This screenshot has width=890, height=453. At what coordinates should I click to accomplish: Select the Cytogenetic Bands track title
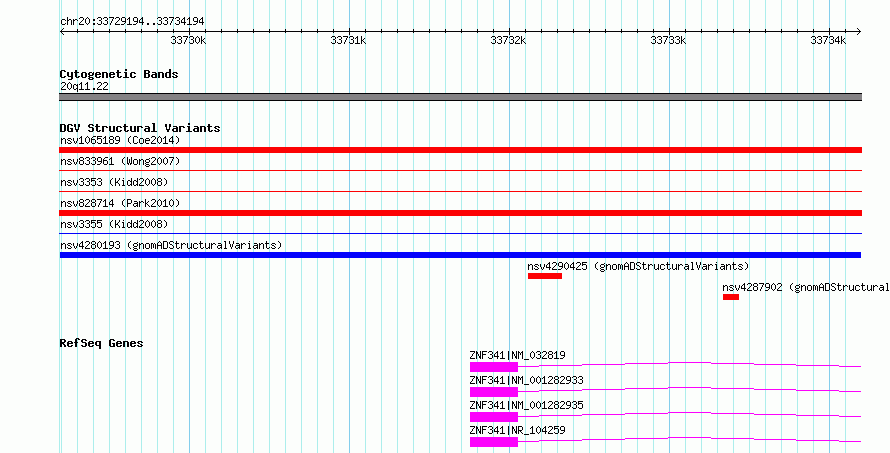click(119, 74)
